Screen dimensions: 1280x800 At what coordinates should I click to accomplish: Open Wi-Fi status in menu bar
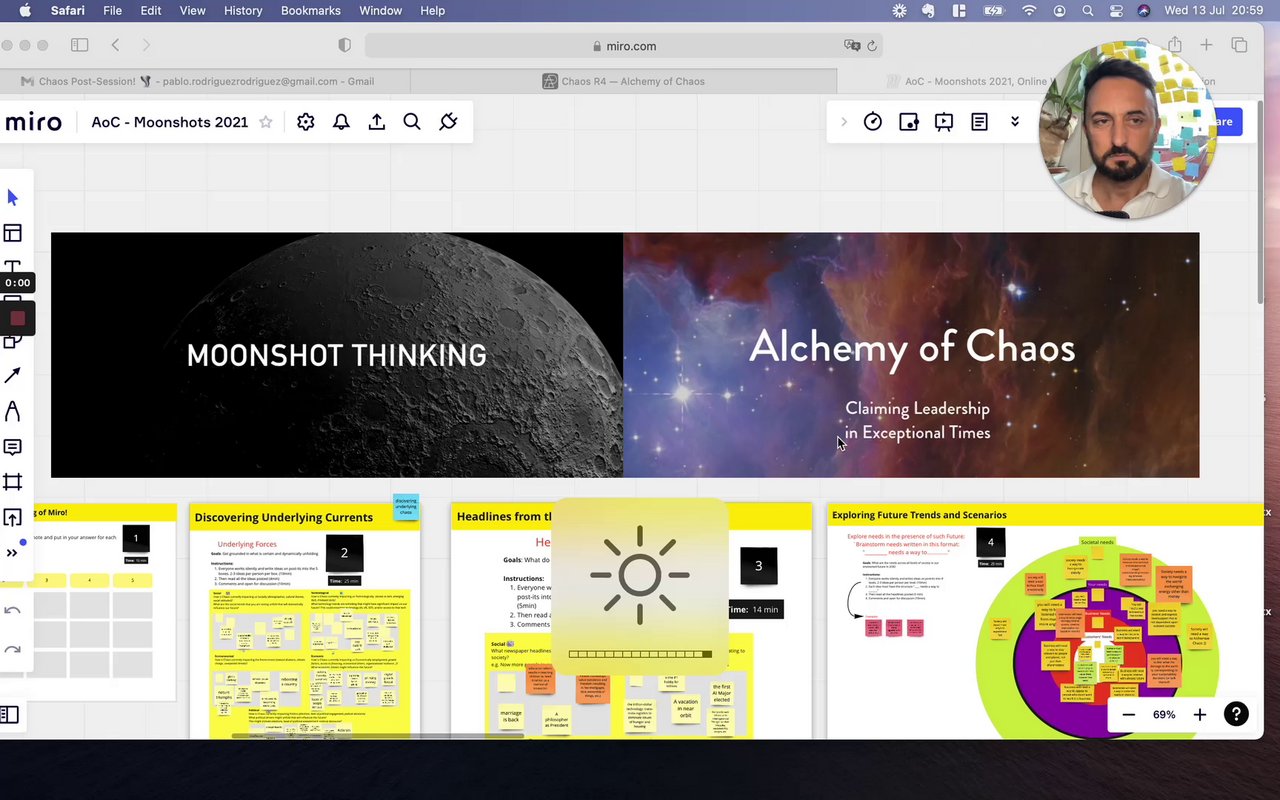(x=1029, y=10)
